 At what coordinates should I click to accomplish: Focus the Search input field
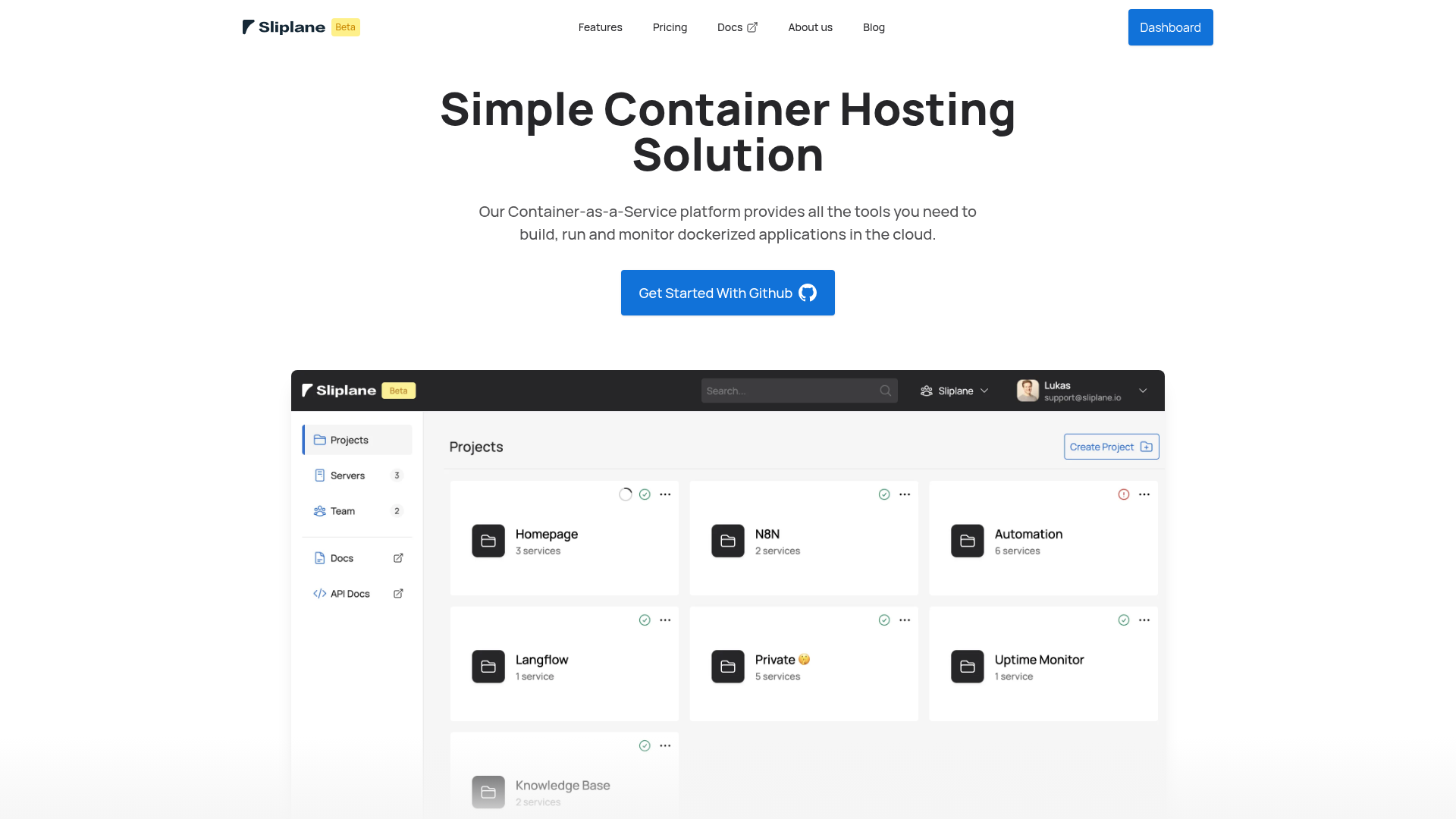789,391
